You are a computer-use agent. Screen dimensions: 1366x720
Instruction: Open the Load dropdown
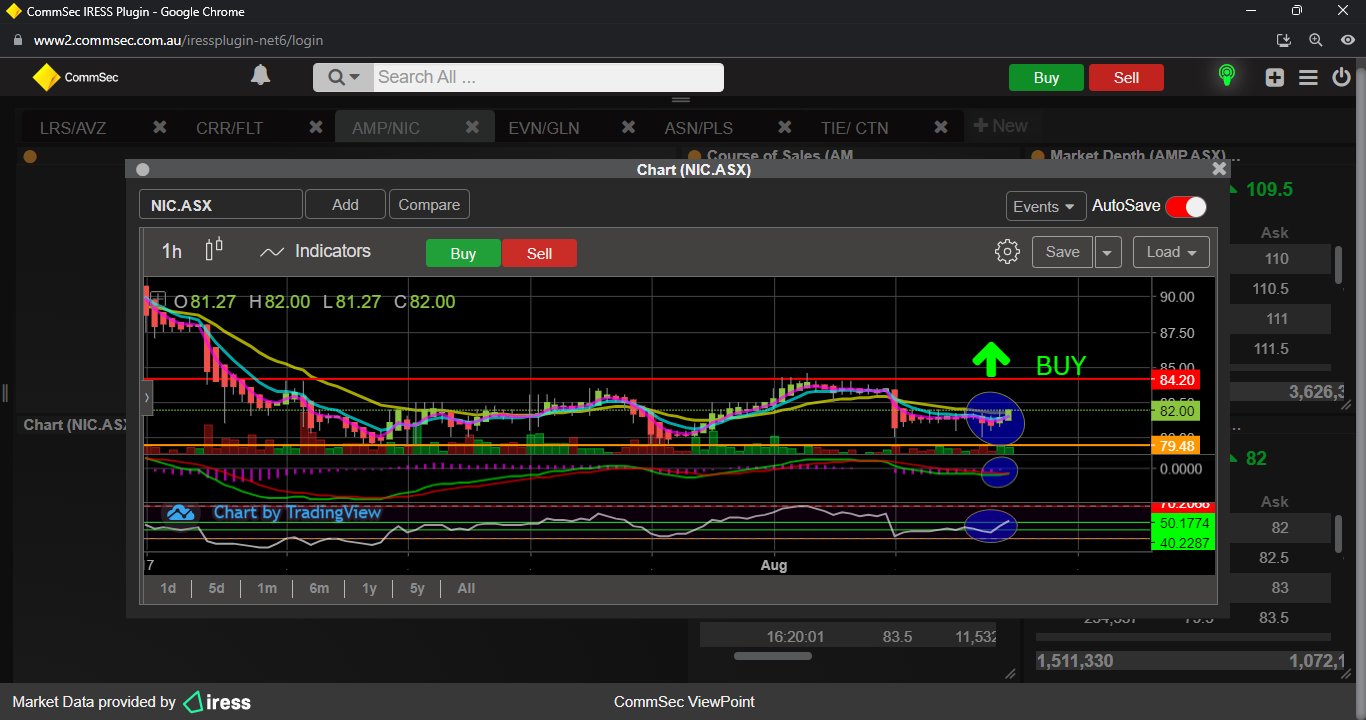pos(1171,252)
